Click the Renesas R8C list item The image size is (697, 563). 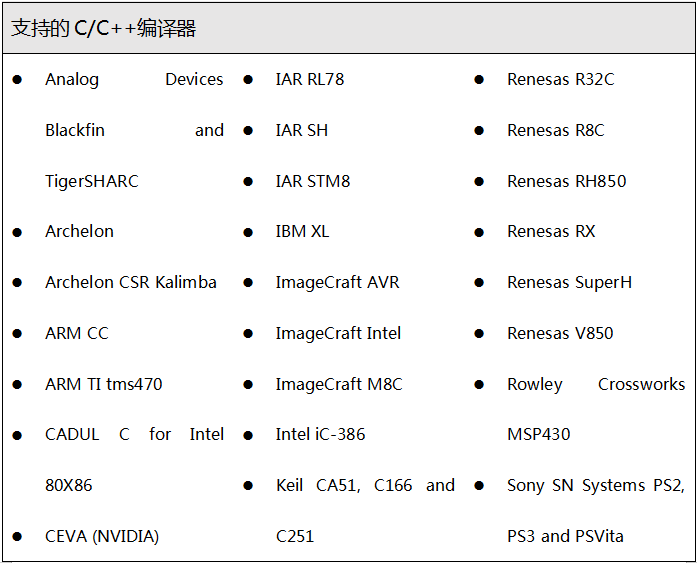[x=556, y=131]
